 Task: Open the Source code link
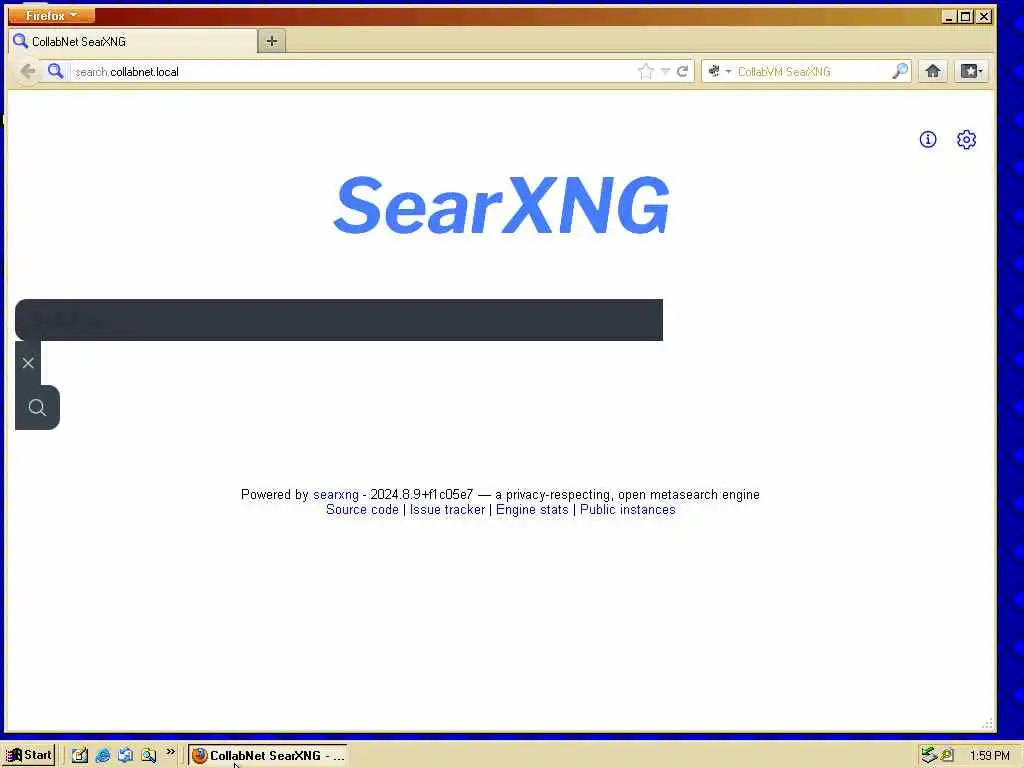(x=362, y=509)
